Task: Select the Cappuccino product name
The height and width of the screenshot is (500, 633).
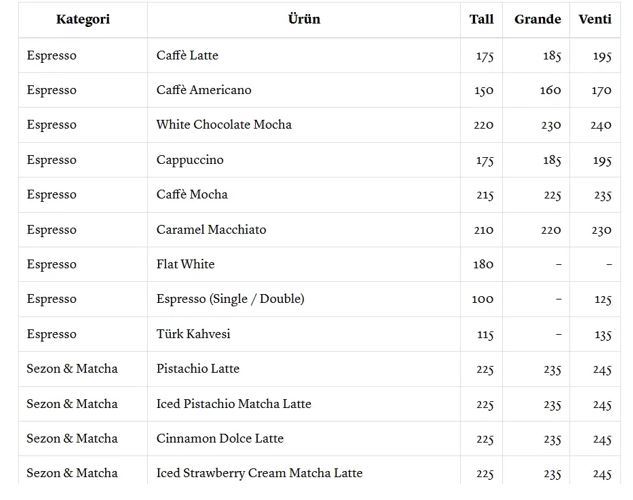Action: coord(190,160)
